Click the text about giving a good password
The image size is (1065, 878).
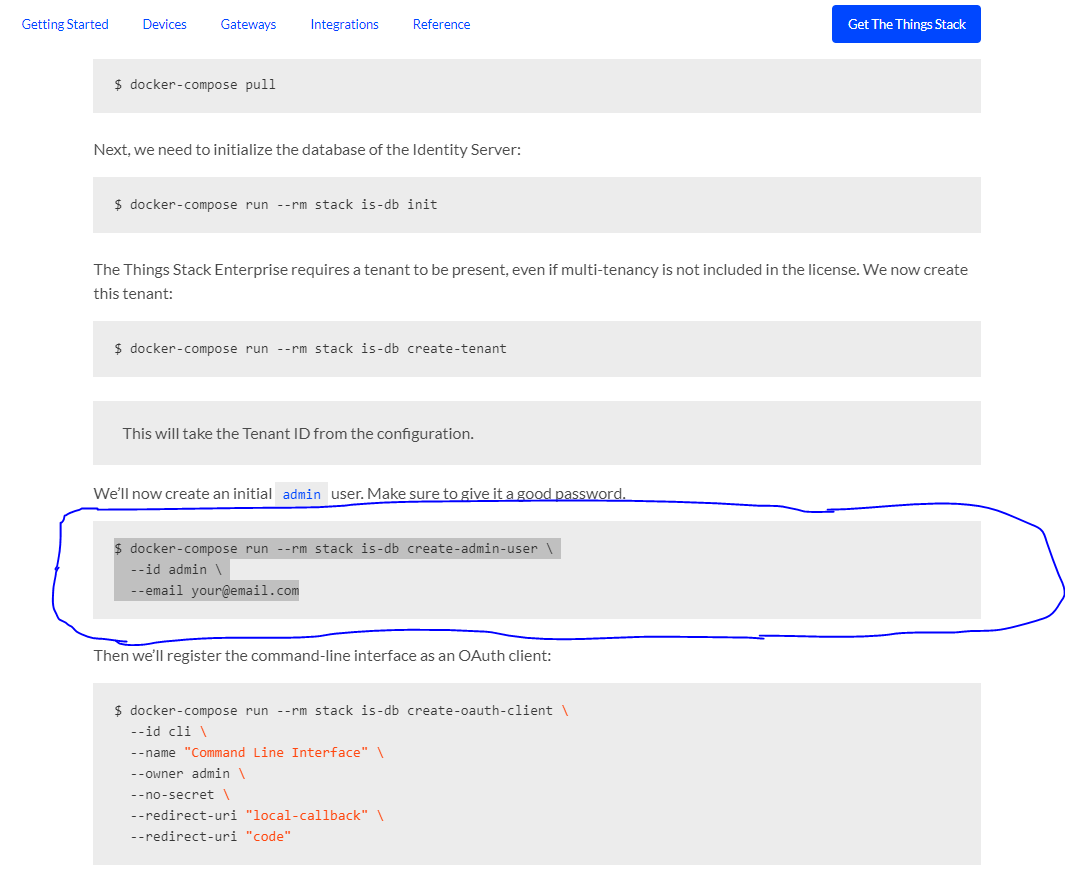point(497,494)
